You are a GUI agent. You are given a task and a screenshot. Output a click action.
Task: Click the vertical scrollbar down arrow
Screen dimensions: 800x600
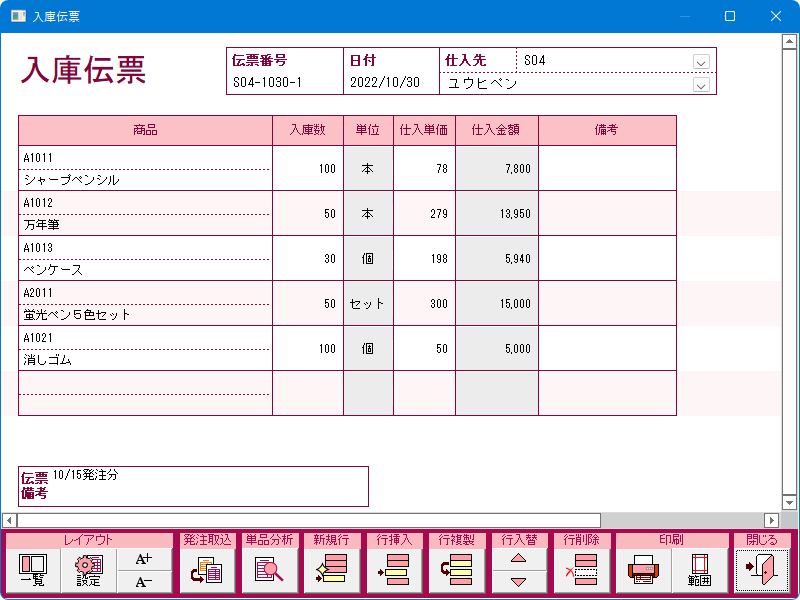tap(789, 502)
